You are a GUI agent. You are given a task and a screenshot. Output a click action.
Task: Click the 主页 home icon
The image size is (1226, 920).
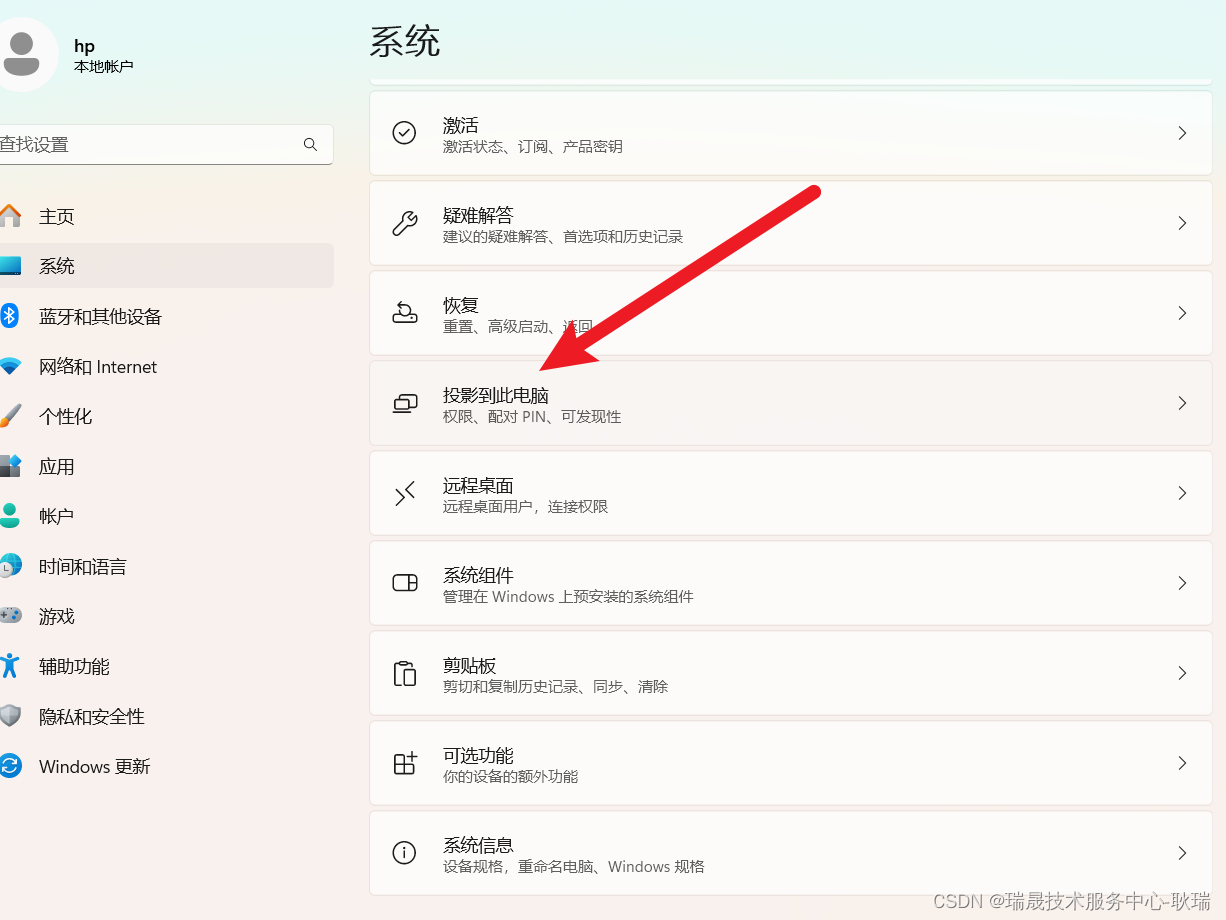(x=10, y=216)
